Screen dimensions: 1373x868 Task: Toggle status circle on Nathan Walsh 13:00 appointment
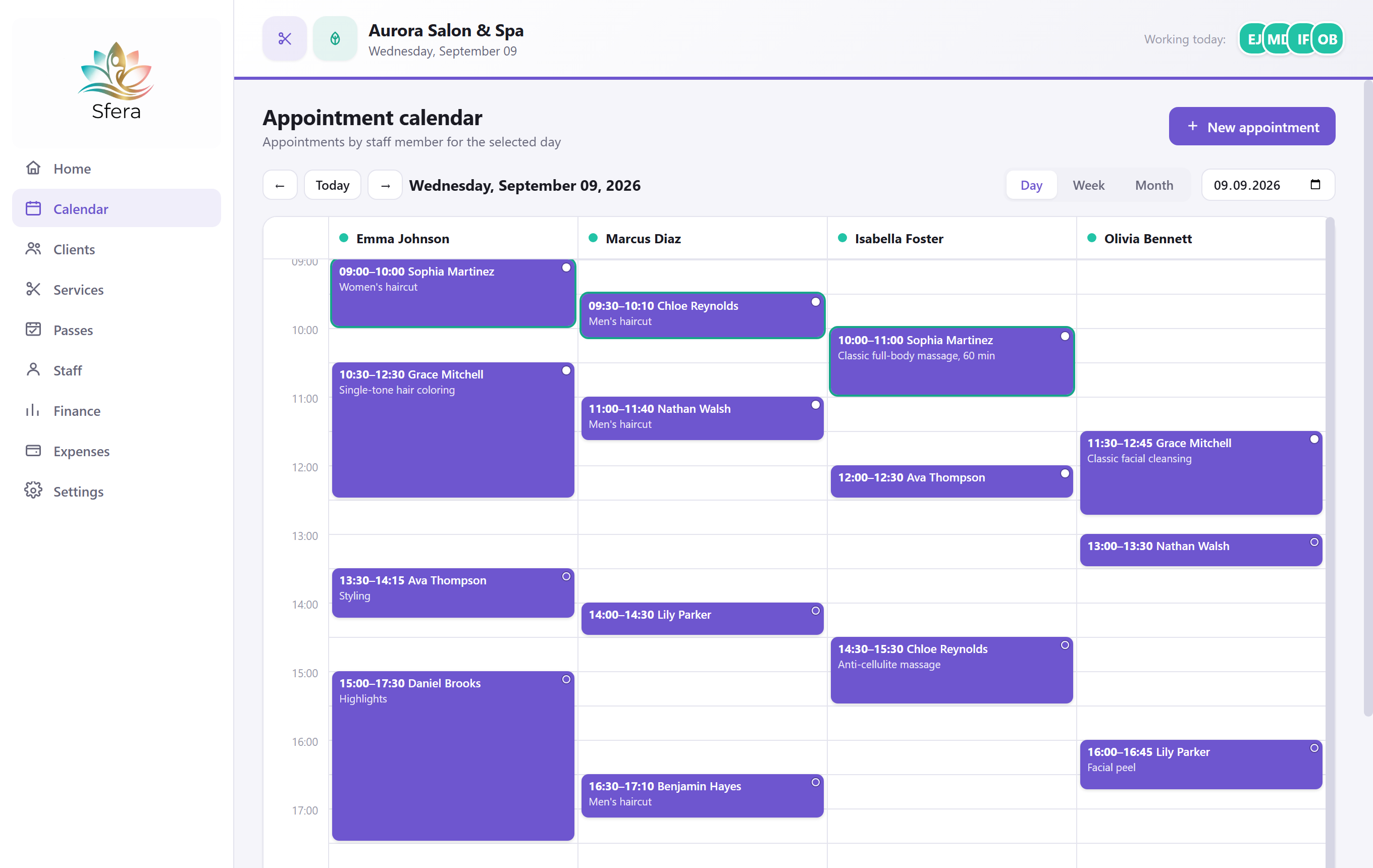click(1314, 542)
